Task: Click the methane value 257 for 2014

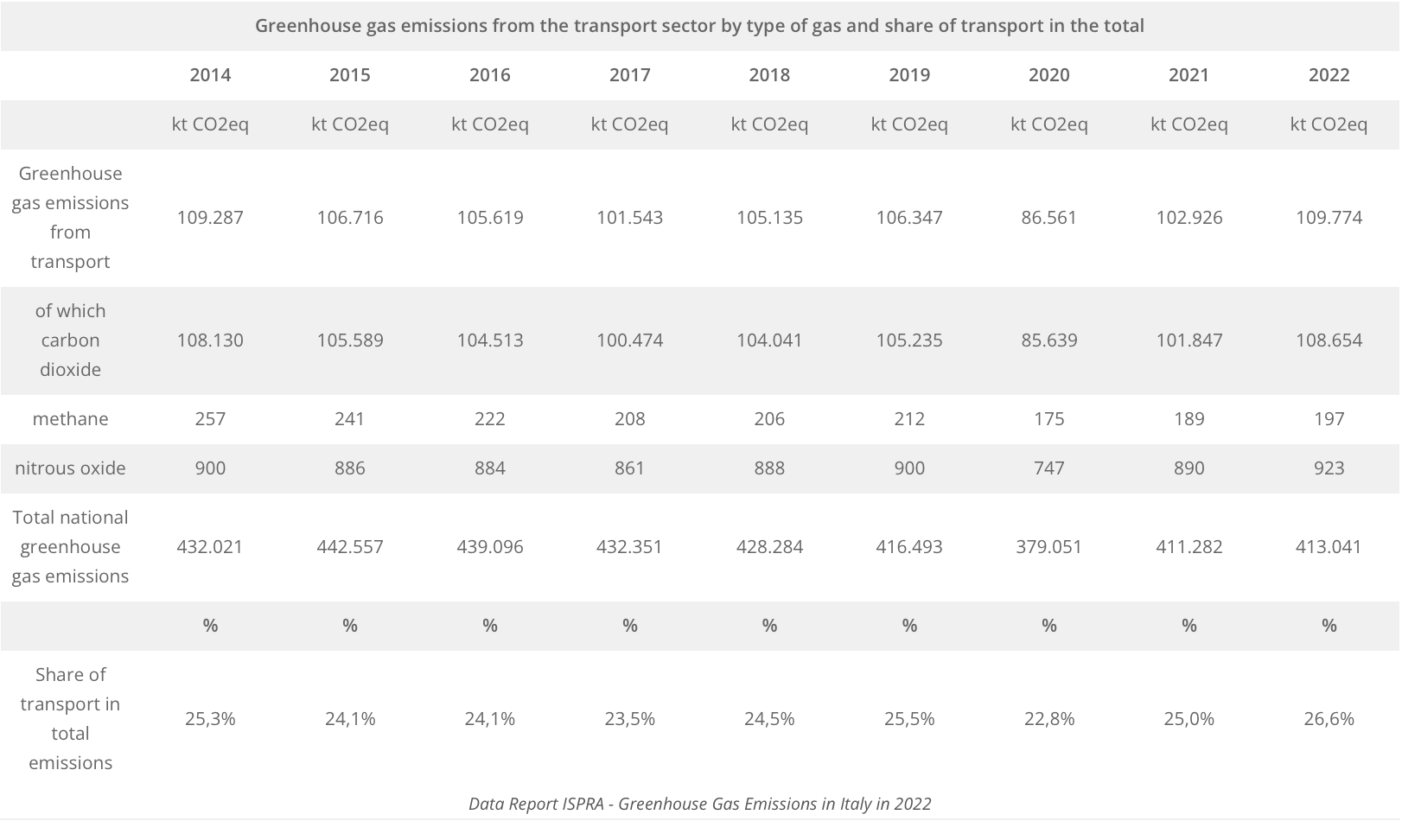Action: (x=210, y=419)
